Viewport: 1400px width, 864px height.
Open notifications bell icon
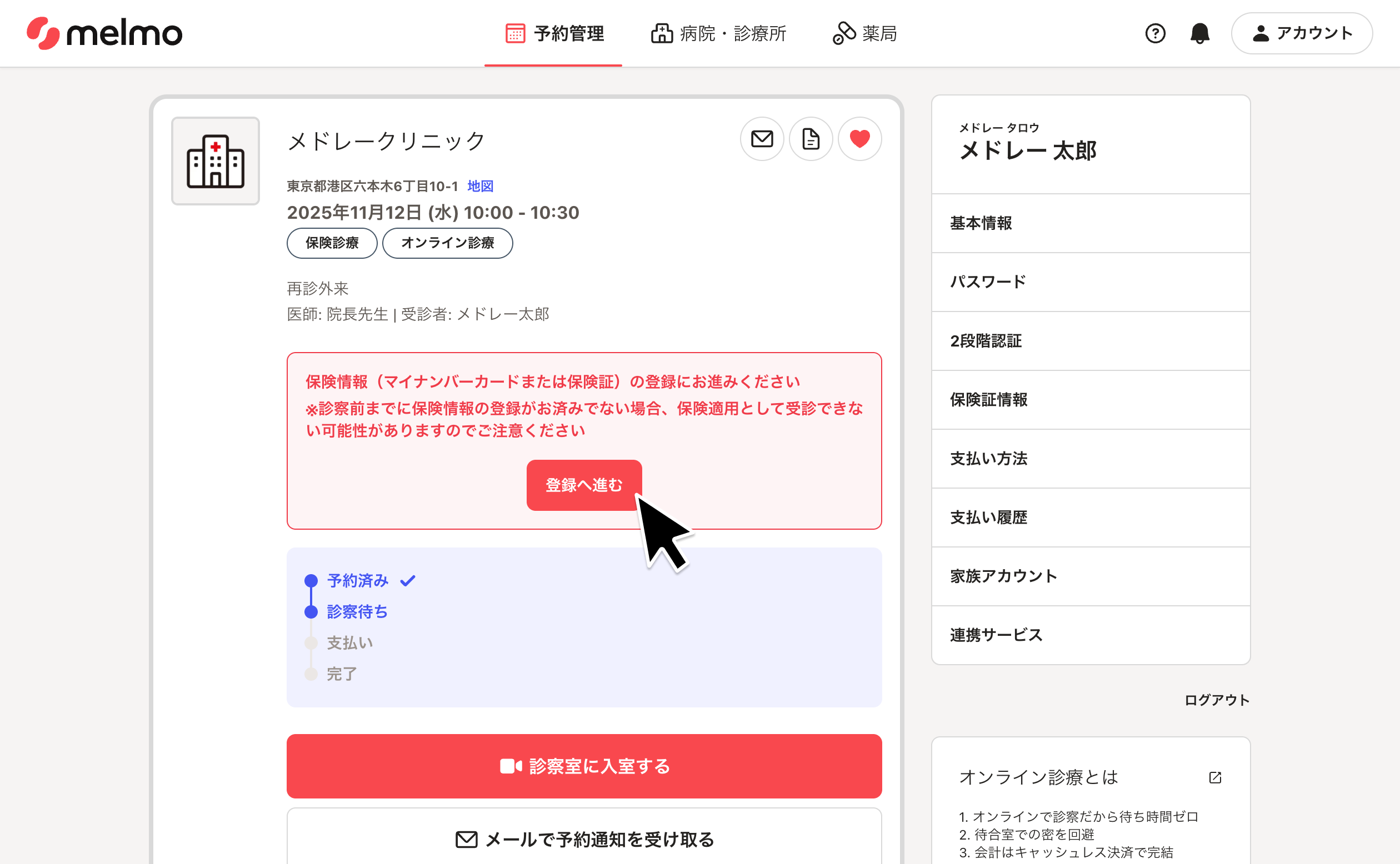[x=1199, y=33]
